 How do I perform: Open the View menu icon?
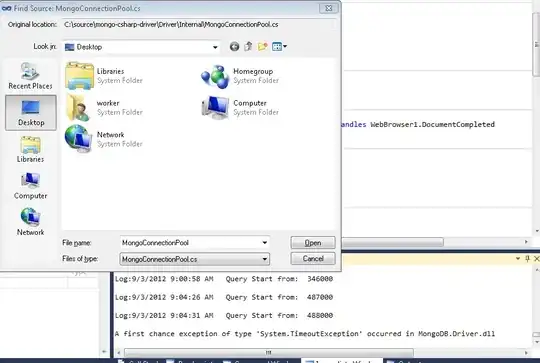coord(279,46)
